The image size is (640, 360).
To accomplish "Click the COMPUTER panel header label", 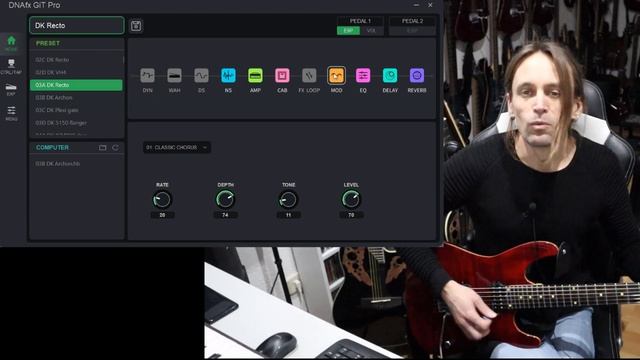I will [52, 148].
